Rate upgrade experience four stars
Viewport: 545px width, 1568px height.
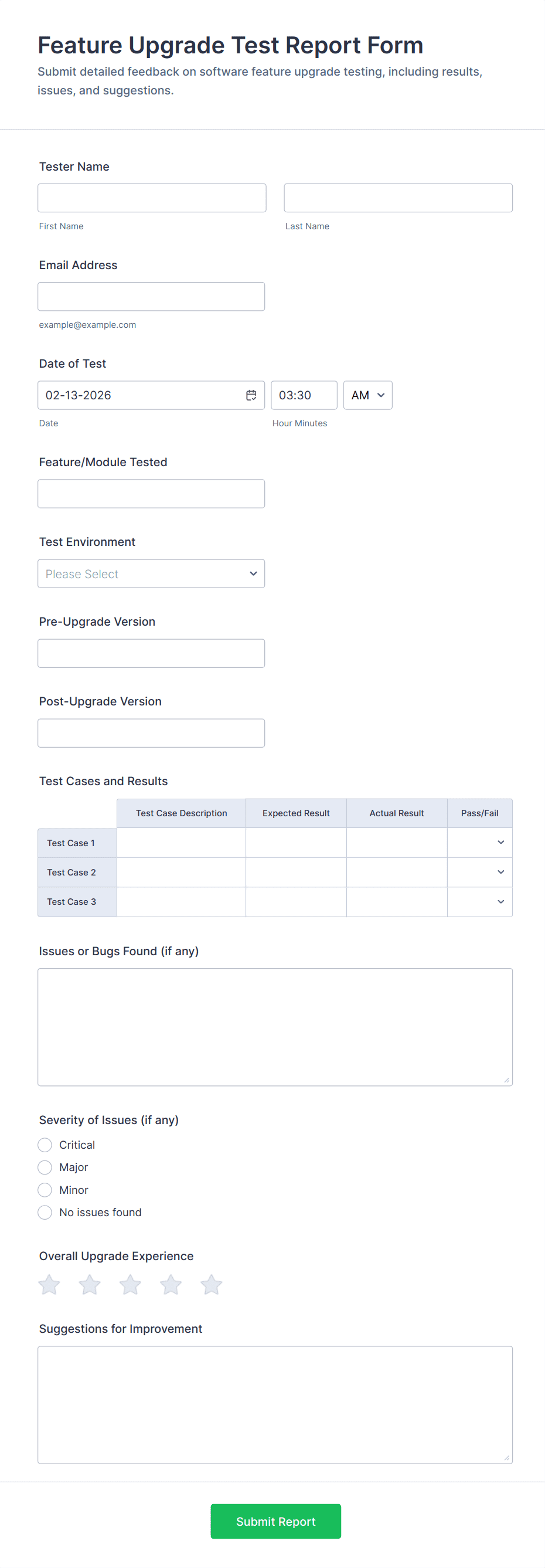click(171, 1285)
